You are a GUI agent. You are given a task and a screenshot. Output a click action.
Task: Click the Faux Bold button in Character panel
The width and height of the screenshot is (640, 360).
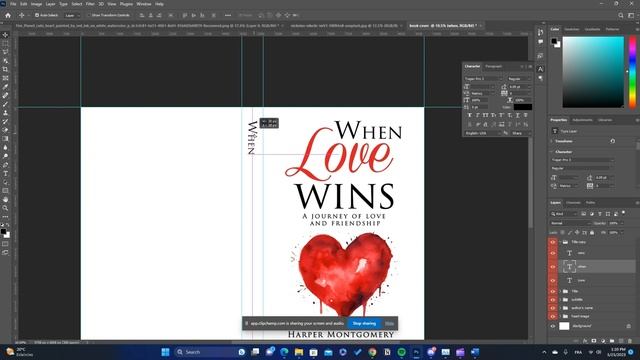[x=469, y=116]
